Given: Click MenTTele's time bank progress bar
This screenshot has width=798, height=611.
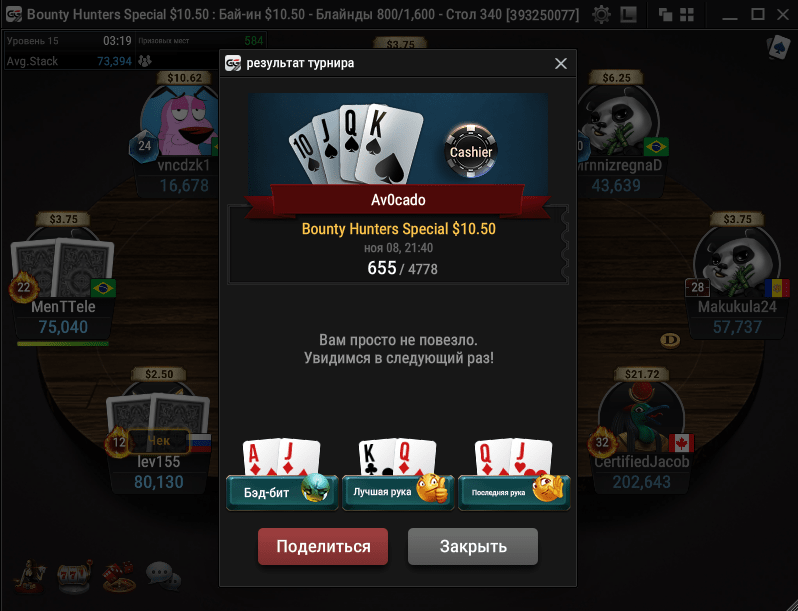Looking at the screenshot, I should 63,344.
